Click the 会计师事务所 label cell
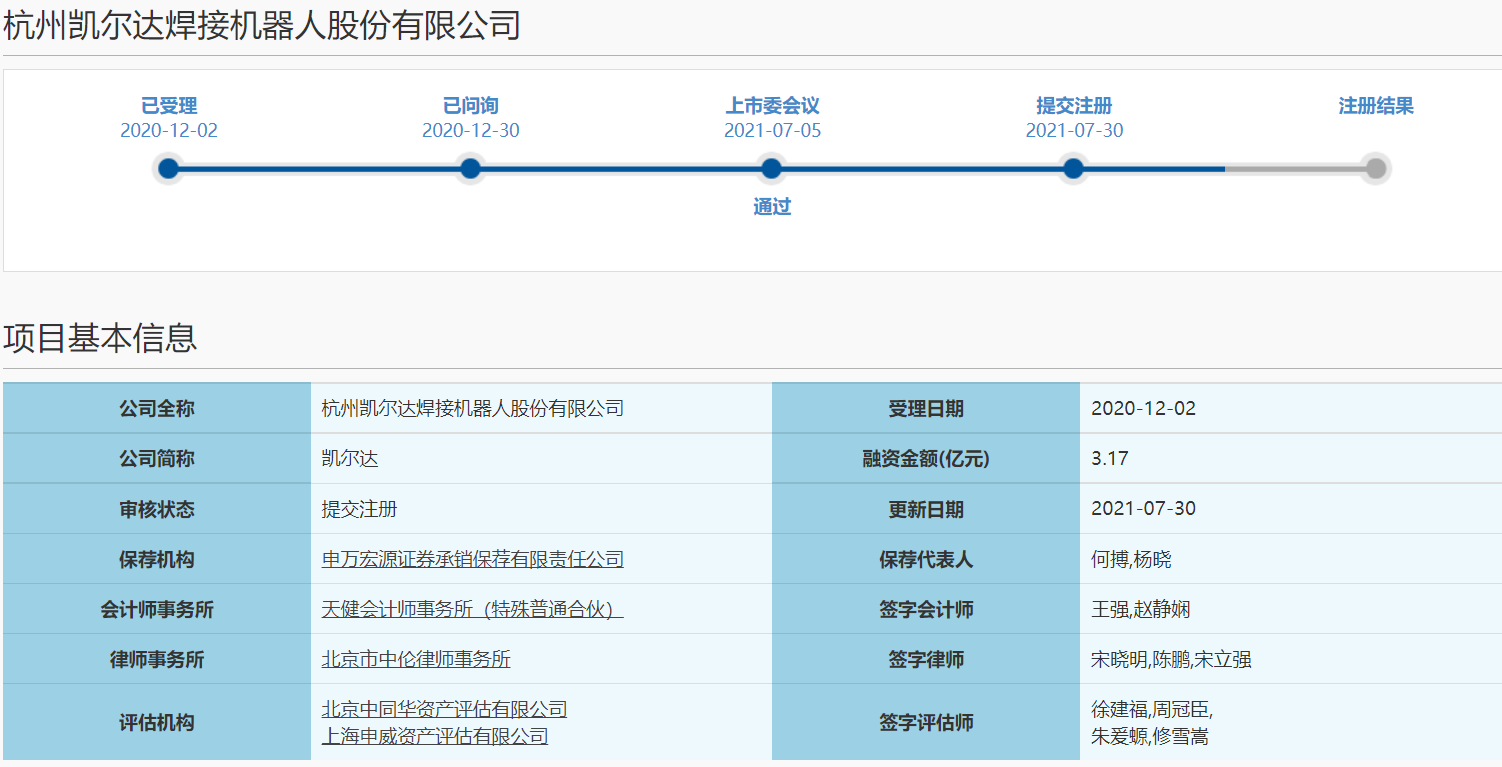Screen dimensions: 1502x767 tap(157, 608)
